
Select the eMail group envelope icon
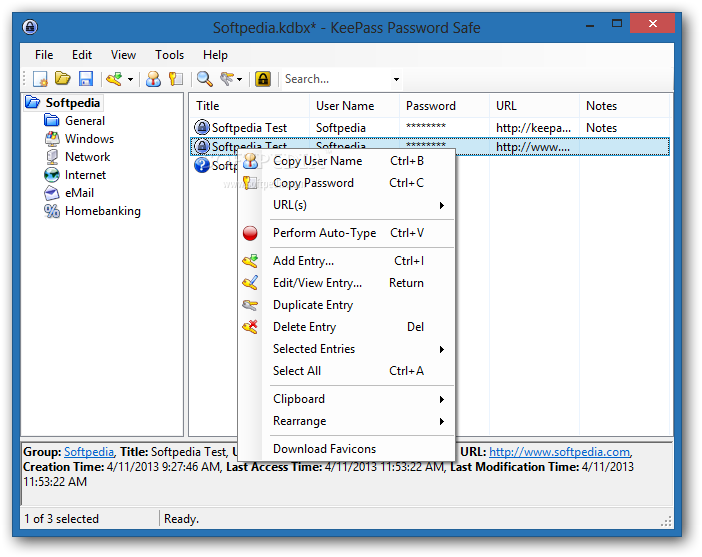click(x=52, y=193)
